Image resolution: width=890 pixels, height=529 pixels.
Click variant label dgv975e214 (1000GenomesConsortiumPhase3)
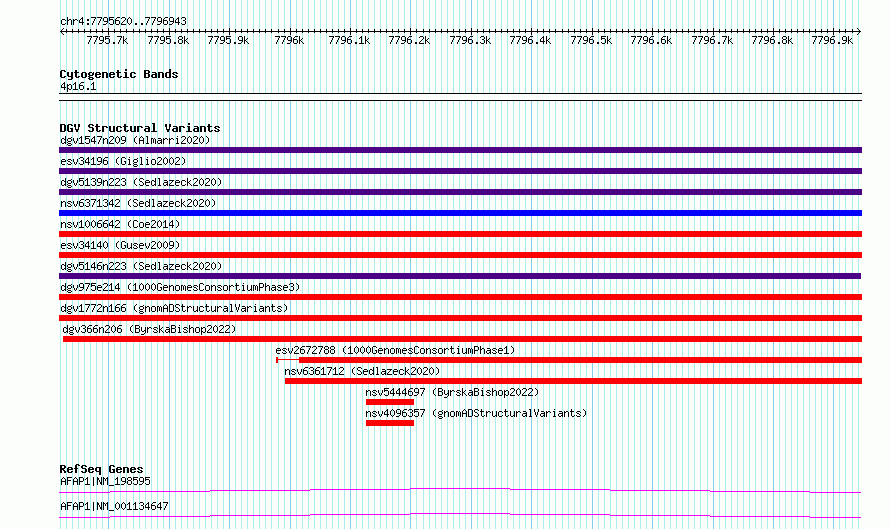pos(180,287)
